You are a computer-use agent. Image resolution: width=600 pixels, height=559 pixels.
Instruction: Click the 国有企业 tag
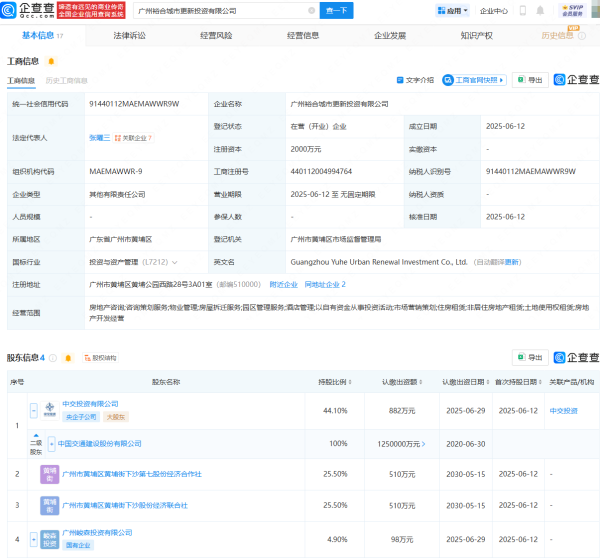point(78,545)
